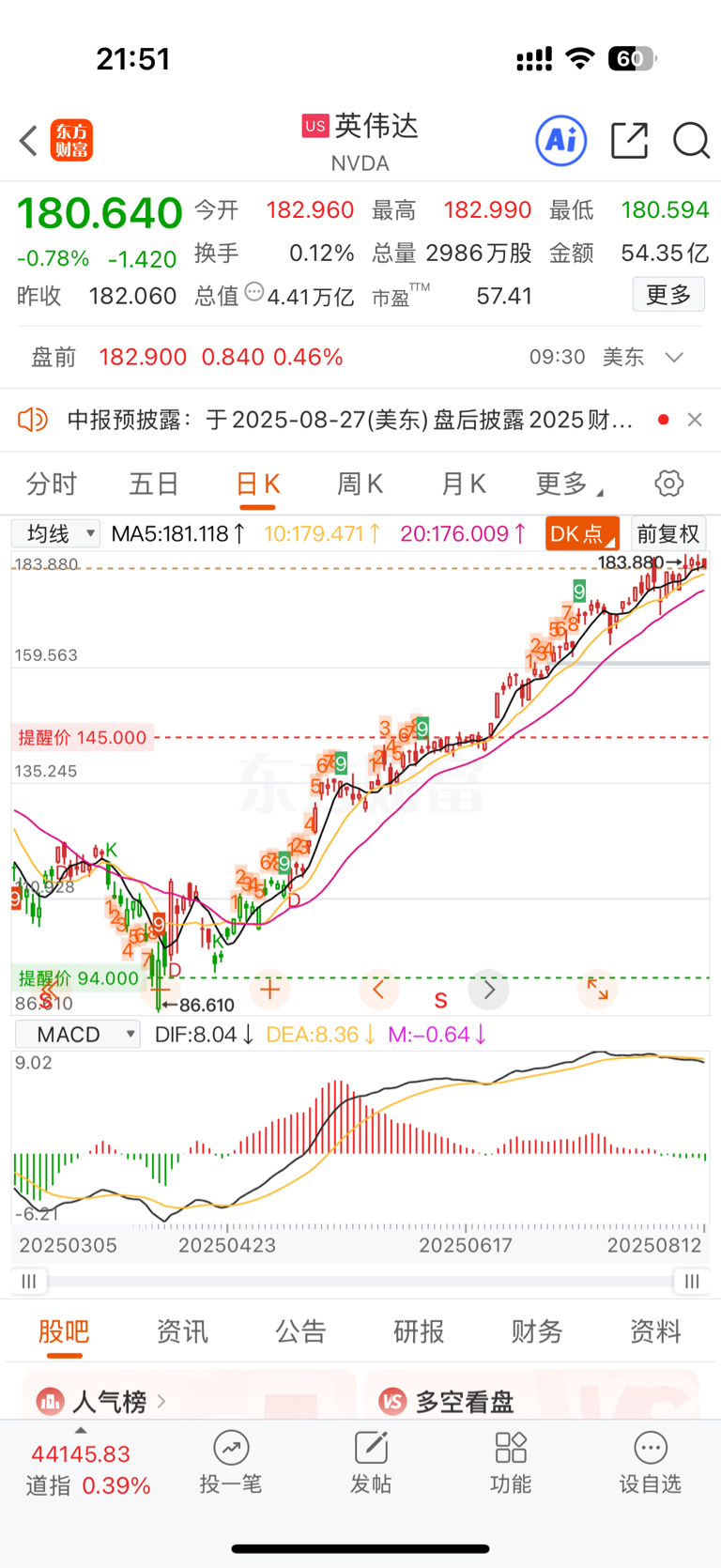The width and height of the screenshot is (721, 1568).
Task: Tap the 多空看盘 card title
Action: 465,1402
